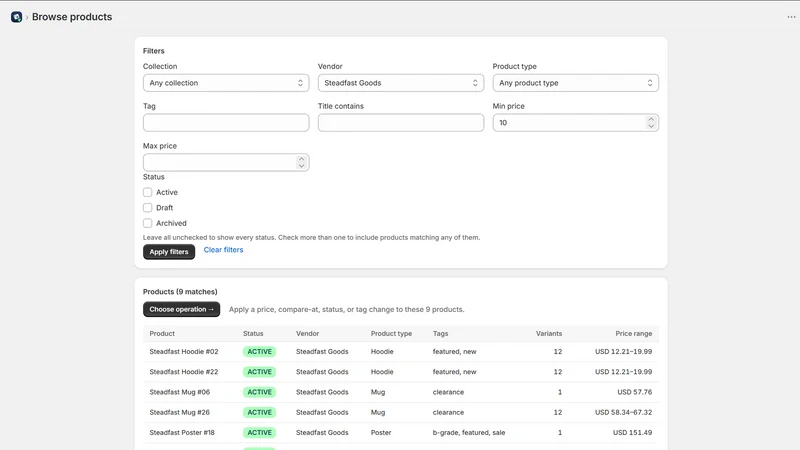This screenshot has width=800, height=450.
Task: Click the Max price stepper arrows
Action: (301, 162)
